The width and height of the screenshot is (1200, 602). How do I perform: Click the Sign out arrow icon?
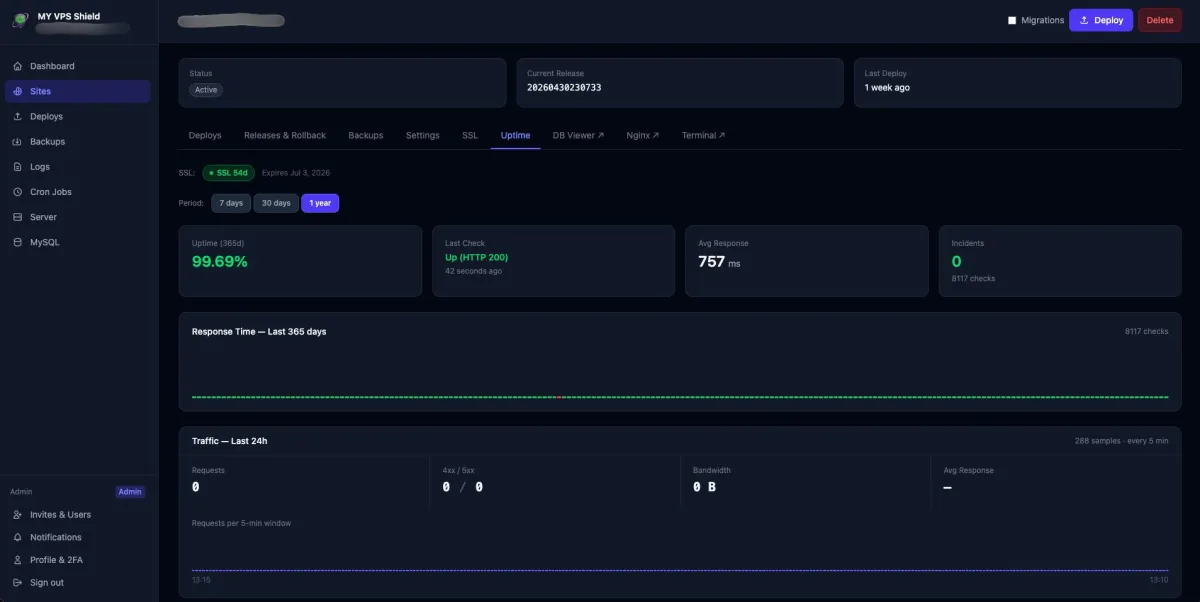[x=18, y=583]
